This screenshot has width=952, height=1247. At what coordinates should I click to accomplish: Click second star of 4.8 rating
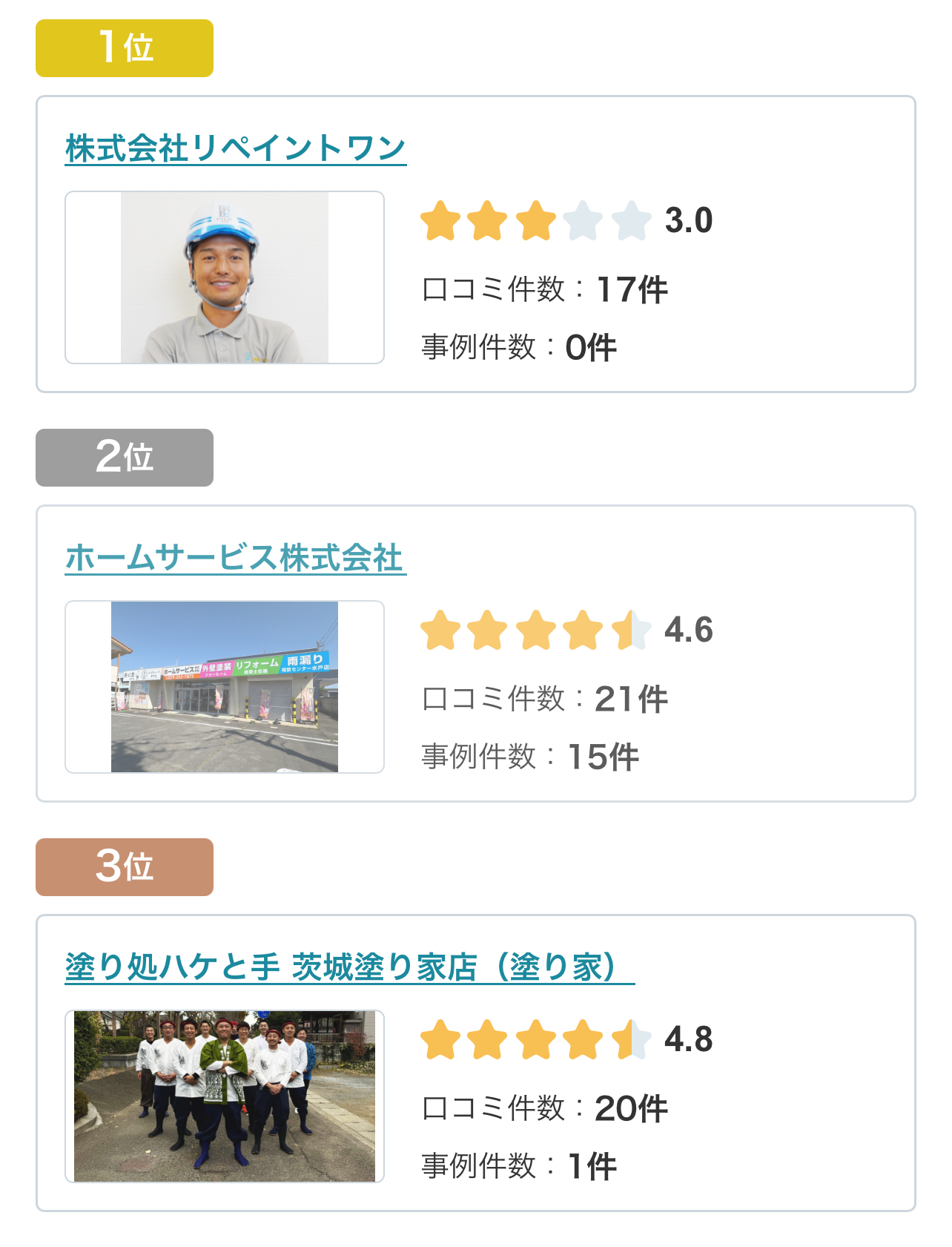point(488,1040)
